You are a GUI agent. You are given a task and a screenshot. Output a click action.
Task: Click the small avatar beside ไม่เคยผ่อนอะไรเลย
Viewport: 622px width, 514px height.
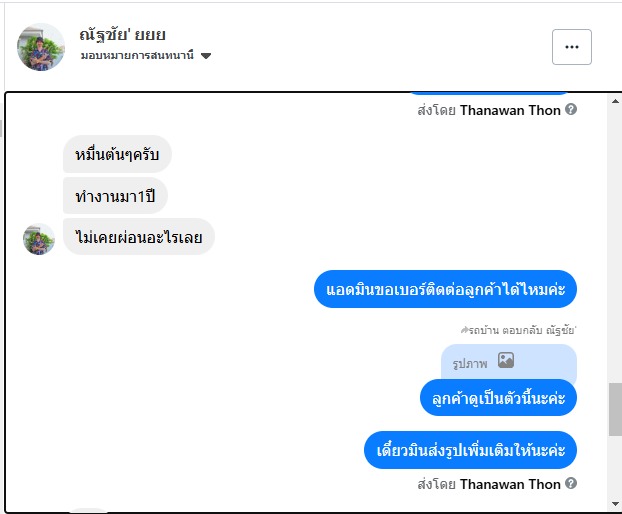click(38, 239)
